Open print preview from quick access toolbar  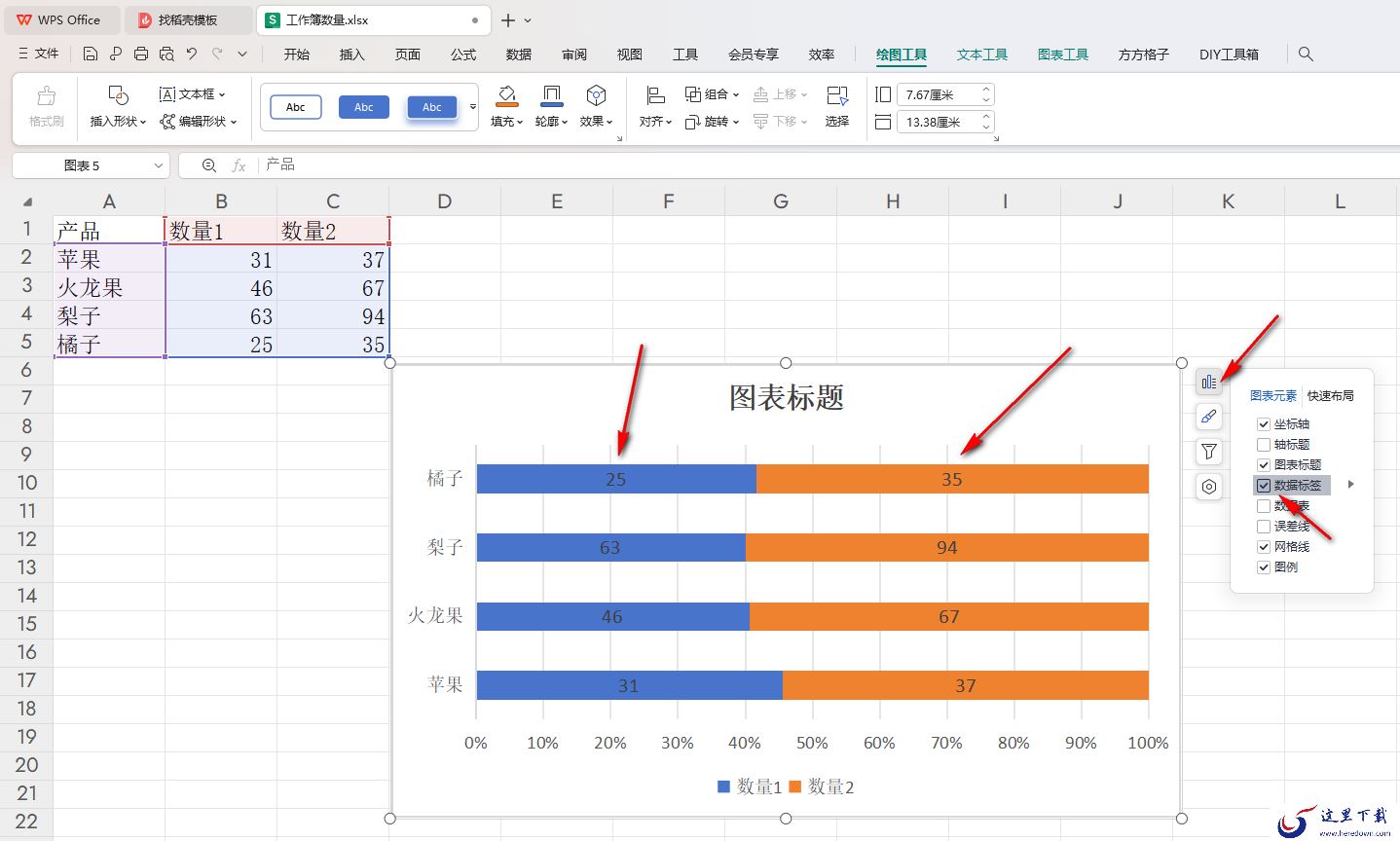click(x=166, y=55)
